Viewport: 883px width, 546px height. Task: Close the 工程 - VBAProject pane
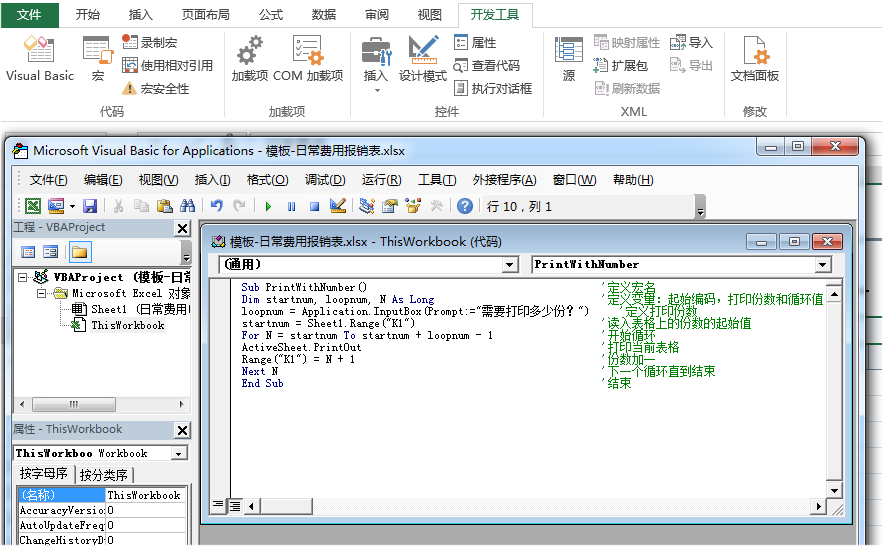pos(182,228)
